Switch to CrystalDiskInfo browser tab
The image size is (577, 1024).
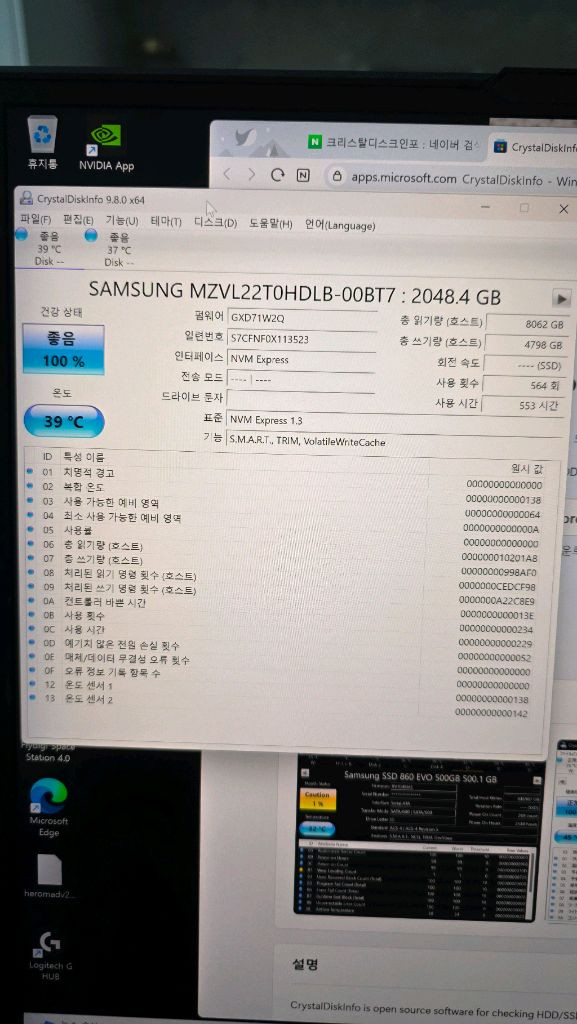[x=535, y=147]
